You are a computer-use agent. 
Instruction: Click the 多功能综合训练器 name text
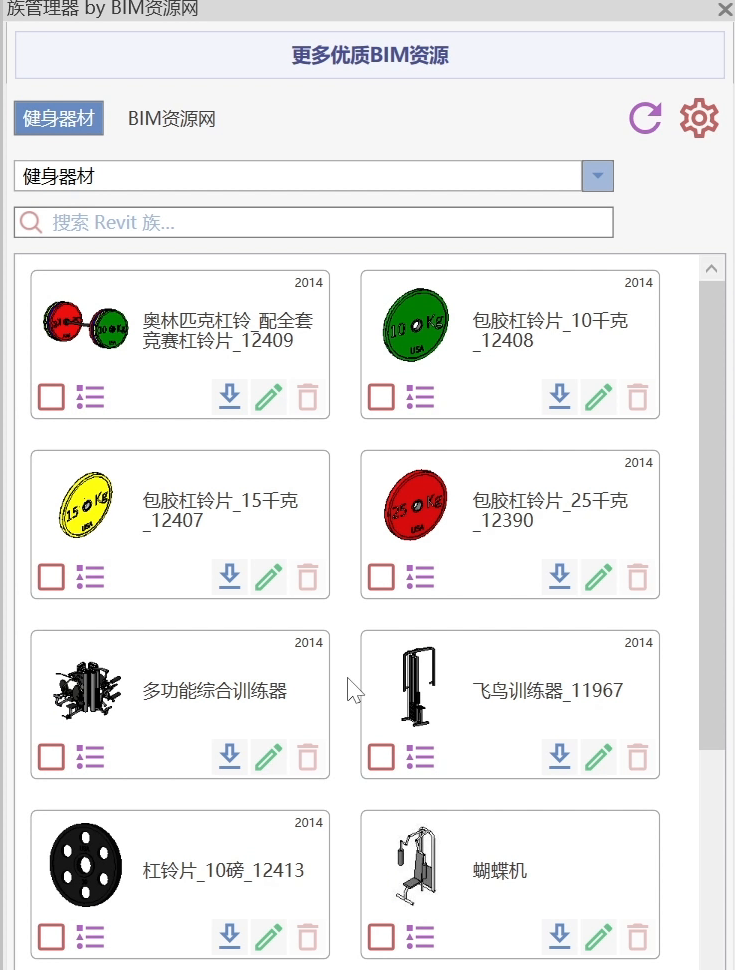coord(215,690)
